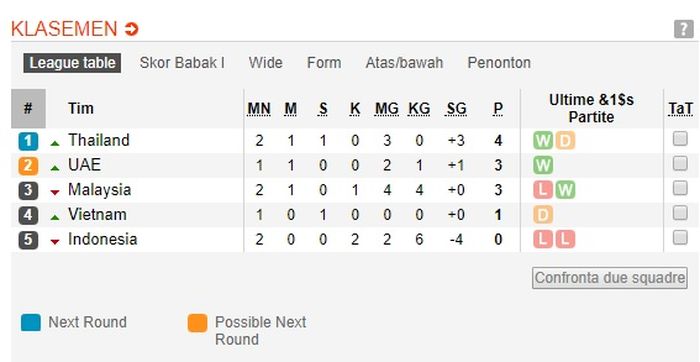
Task: Sort table by the P points column
Action: (x=498, y=108)
